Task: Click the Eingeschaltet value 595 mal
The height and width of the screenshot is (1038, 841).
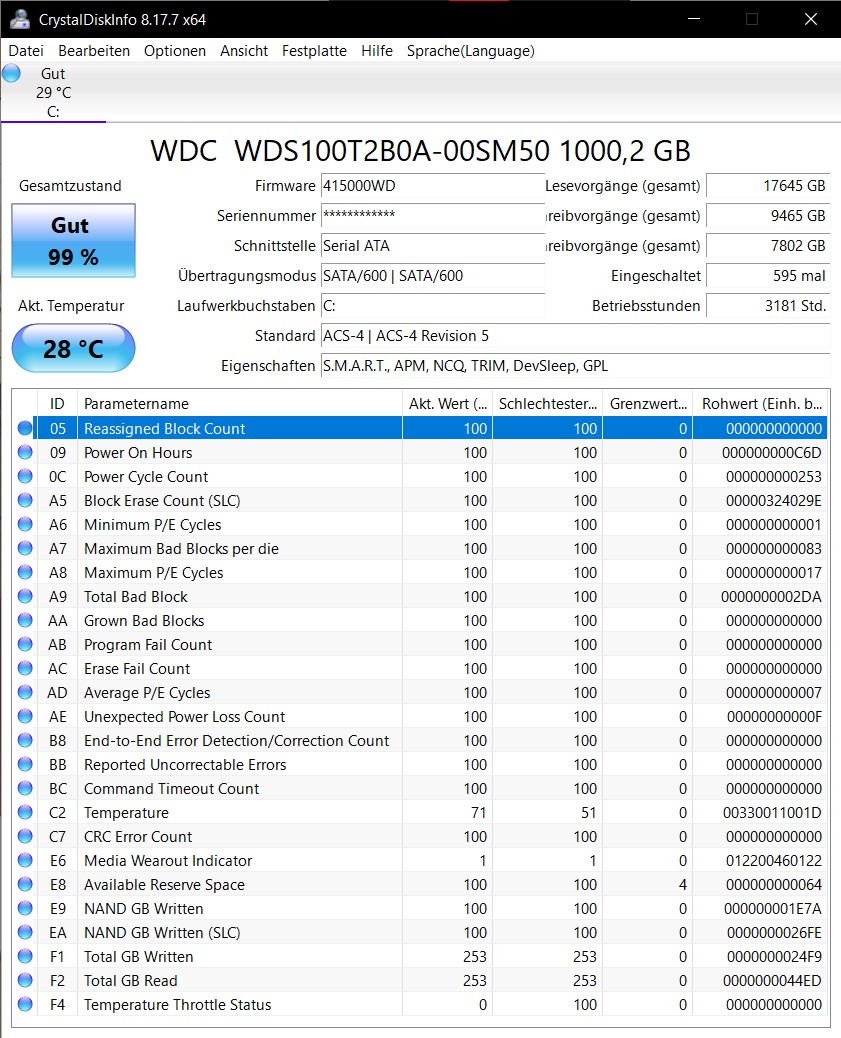Action: coord(768,275)
